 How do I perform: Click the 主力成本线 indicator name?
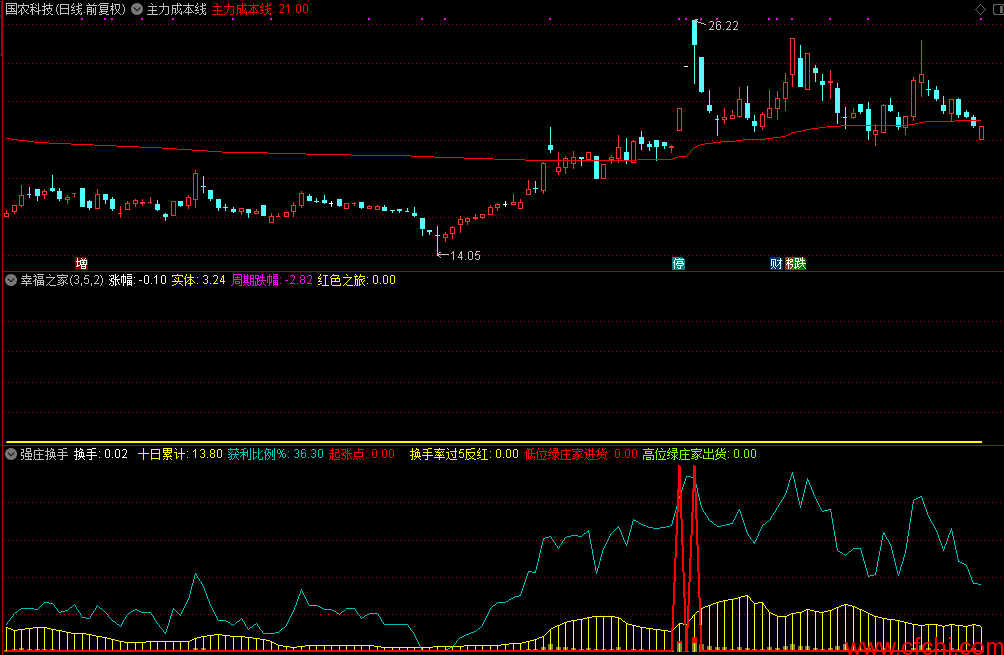tap(177, 10)
